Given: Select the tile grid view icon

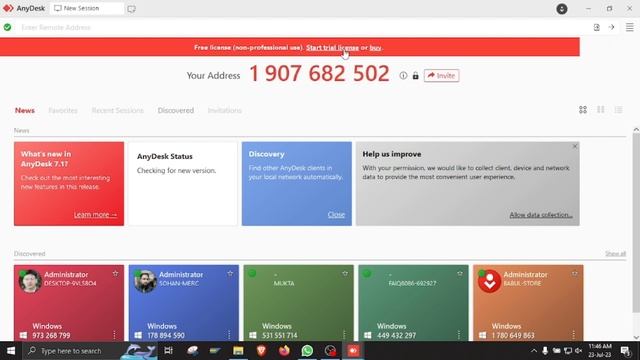Looking at the screenshot, I should [x=583, y=110].
